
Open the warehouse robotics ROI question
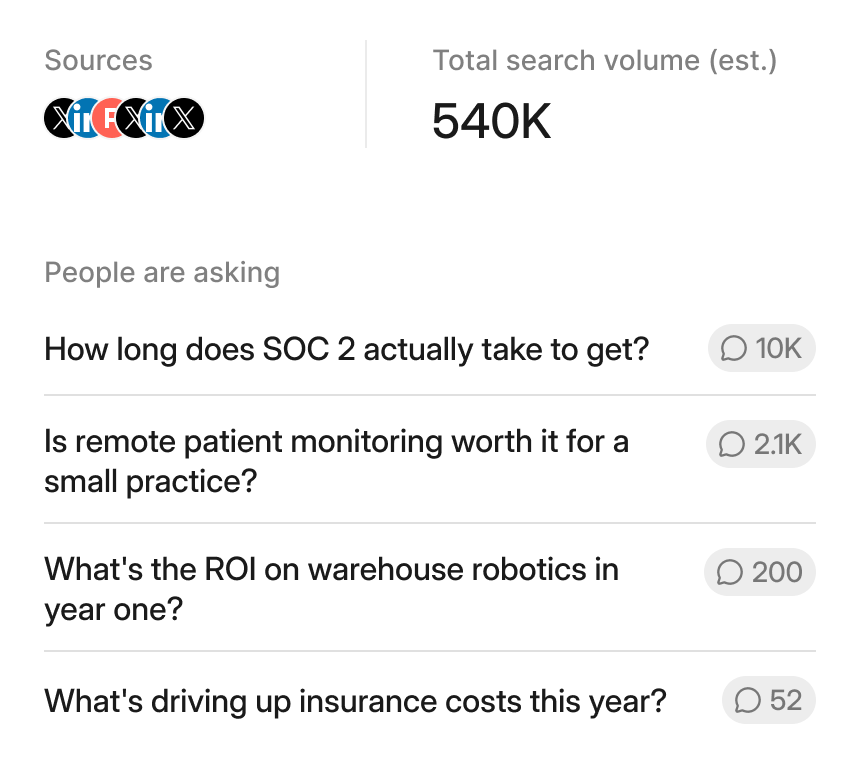[x=331, y=589]
